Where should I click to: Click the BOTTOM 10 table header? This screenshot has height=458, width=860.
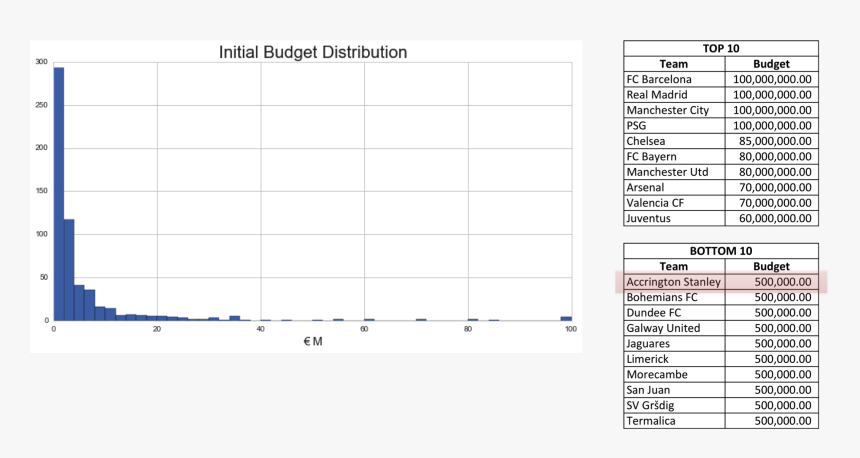pyautogui.click(x=721, y=251)
